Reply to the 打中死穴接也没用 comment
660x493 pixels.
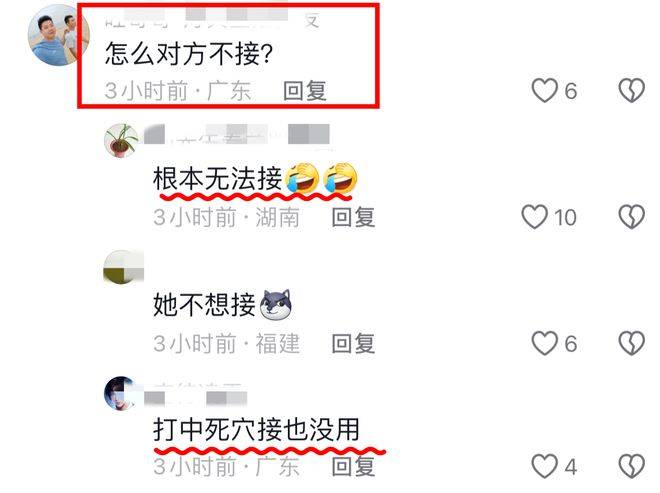pyautogui.click(x=353, y=466)
